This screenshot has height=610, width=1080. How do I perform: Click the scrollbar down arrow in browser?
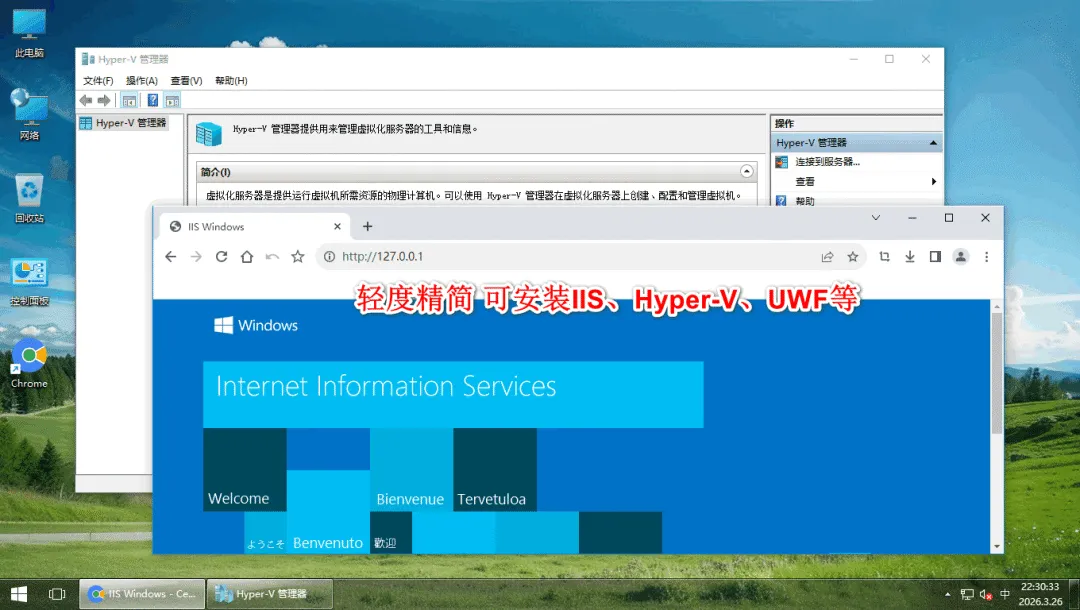click(x=997, y=547)
